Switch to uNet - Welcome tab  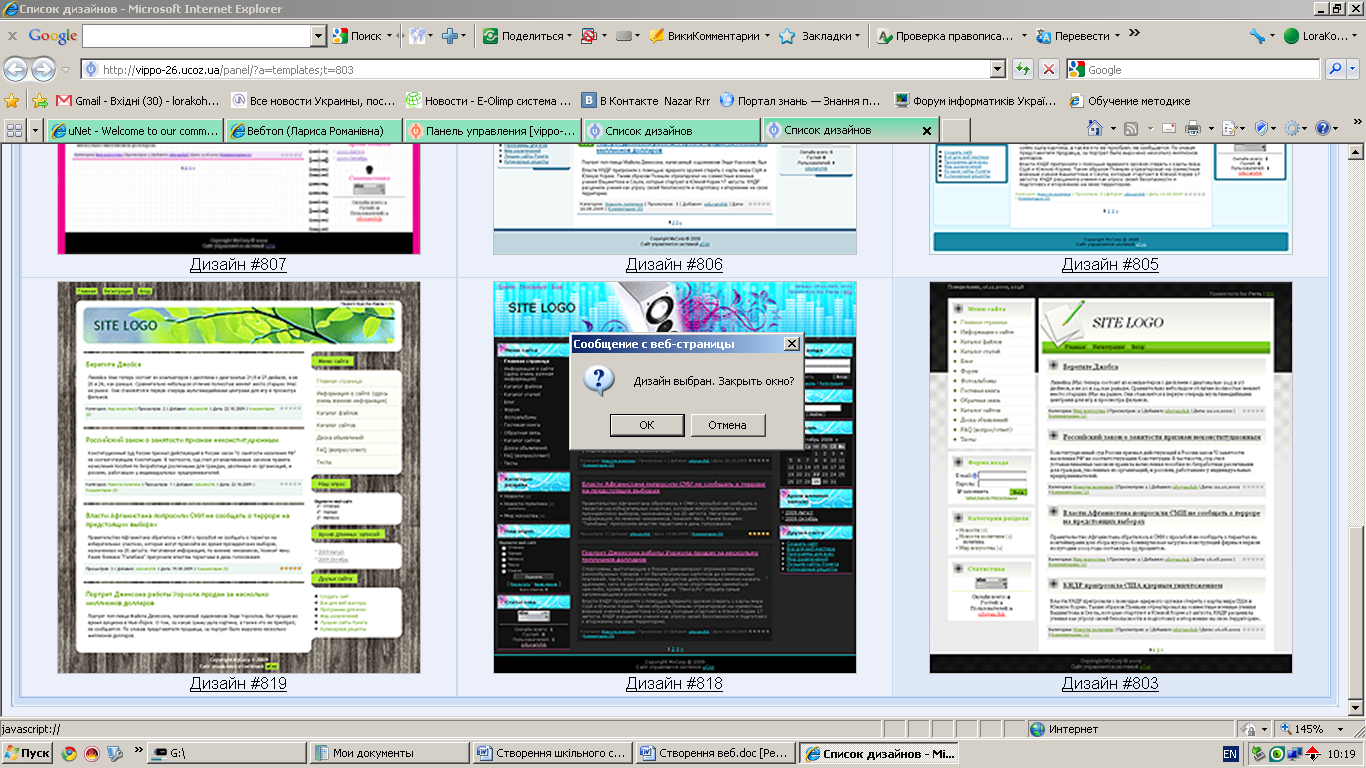135,130
